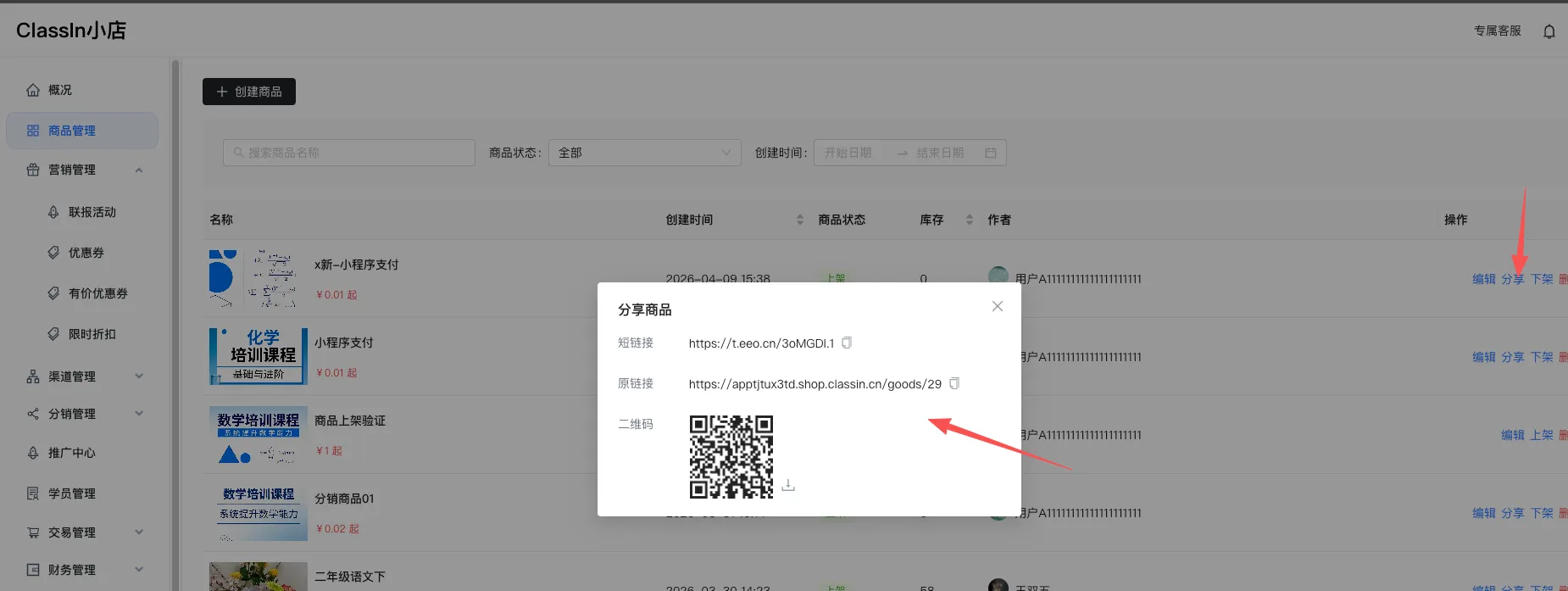Click the 开始日期 date field

tap(848, 153)
